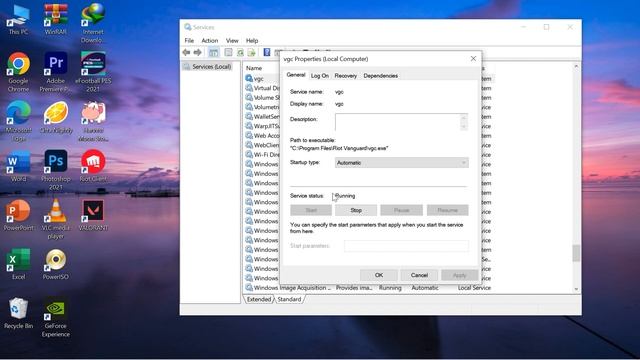Switch to General tab in vgc Properties
Viewport: 640px width, 360px height.
[296, 75]
